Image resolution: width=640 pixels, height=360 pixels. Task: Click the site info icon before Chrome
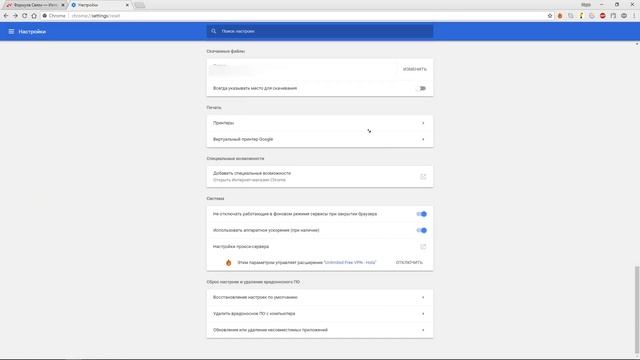click(x=44, y=16)
